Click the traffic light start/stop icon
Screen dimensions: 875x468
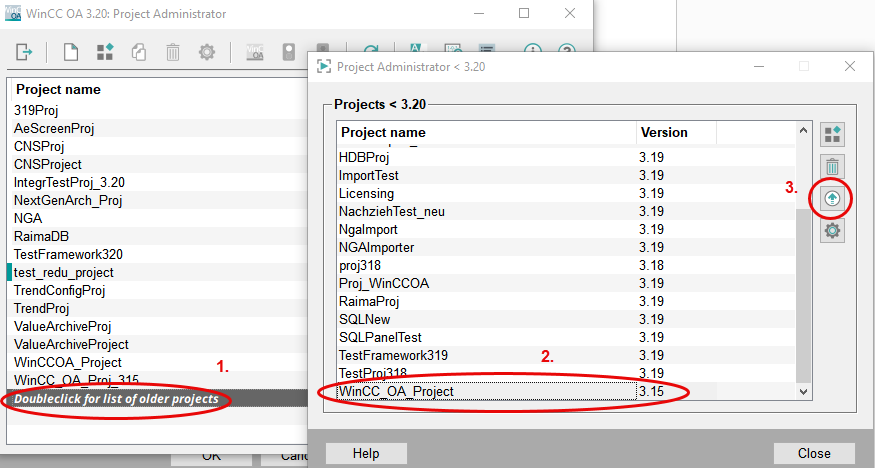289,52
